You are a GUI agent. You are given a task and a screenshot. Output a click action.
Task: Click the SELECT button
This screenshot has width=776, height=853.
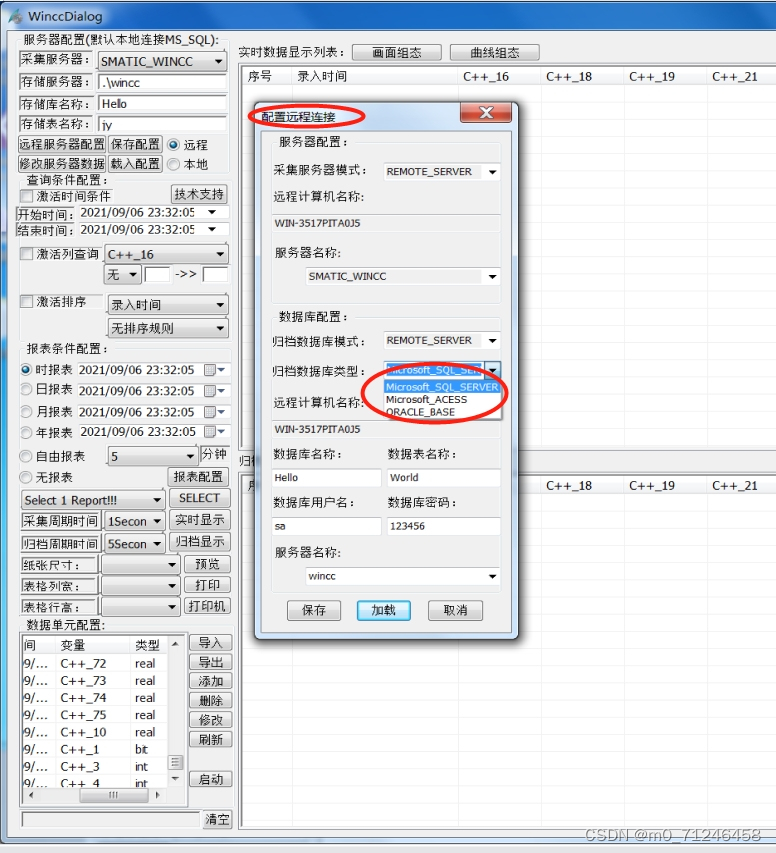[199, 498]
